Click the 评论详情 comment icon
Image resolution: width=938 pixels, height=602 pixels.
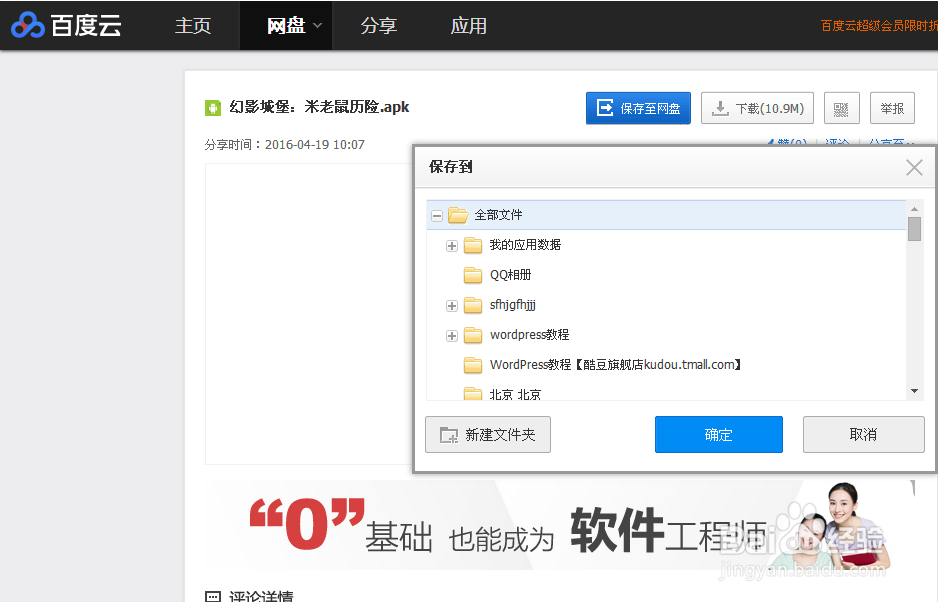214,596
